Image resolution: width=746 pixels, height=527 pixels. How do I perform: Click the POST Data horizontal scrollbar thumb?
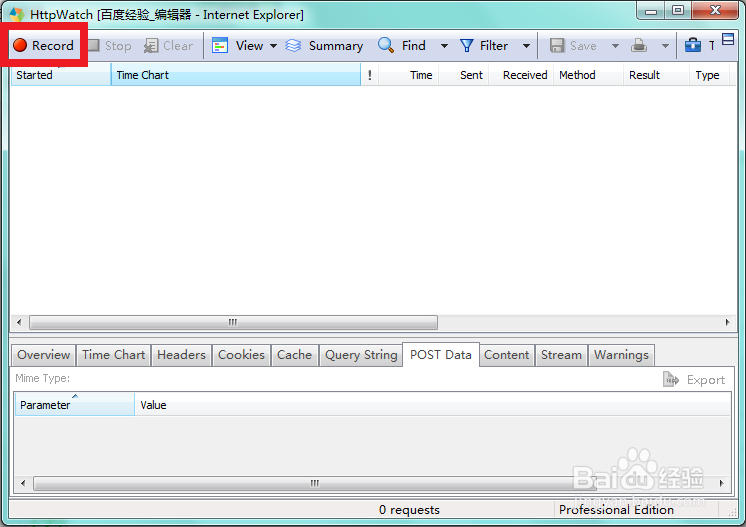pos(314,483)
